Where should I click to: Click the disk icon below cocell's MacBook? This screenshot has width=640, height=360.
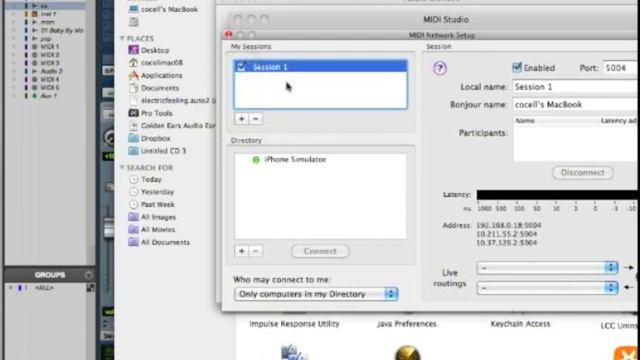133,22
